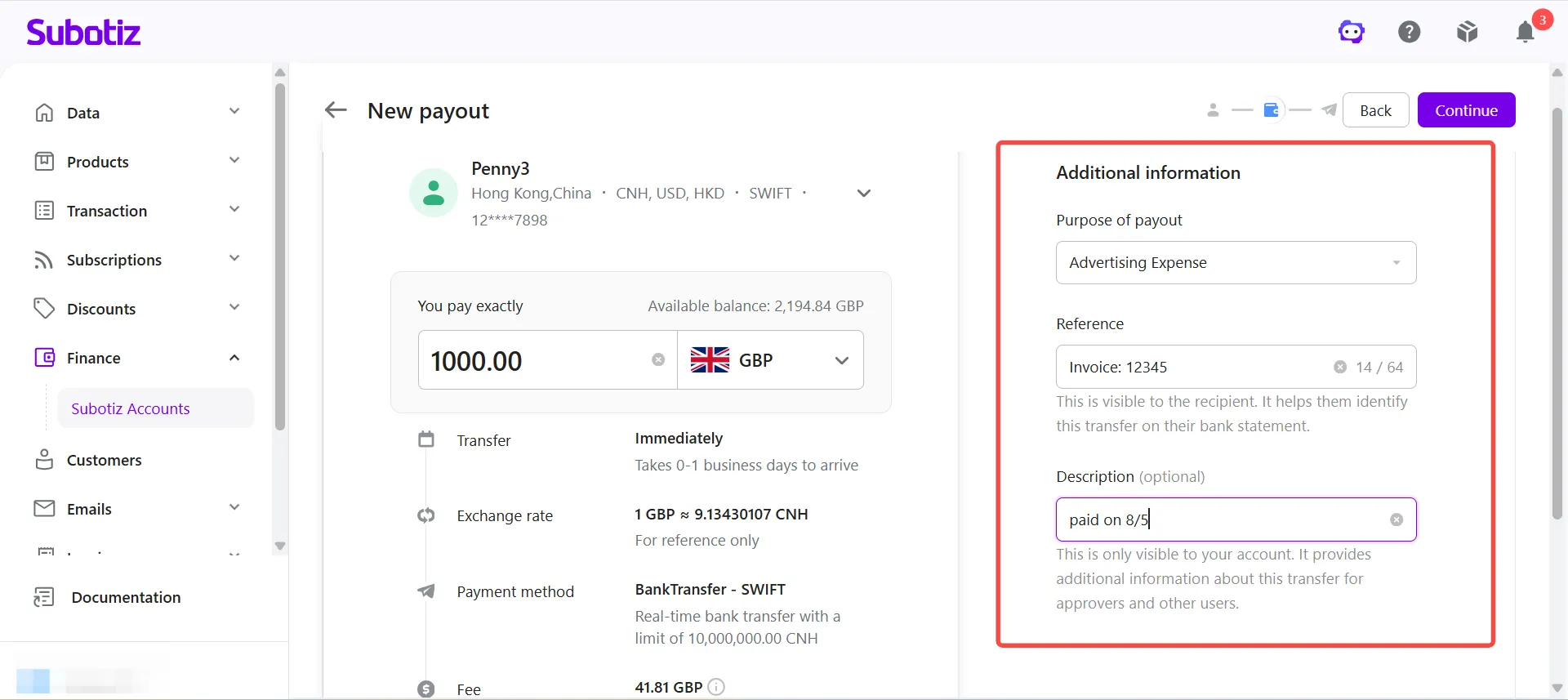
Task: Click the Continue button
Action: click(x=1466, y=110)
